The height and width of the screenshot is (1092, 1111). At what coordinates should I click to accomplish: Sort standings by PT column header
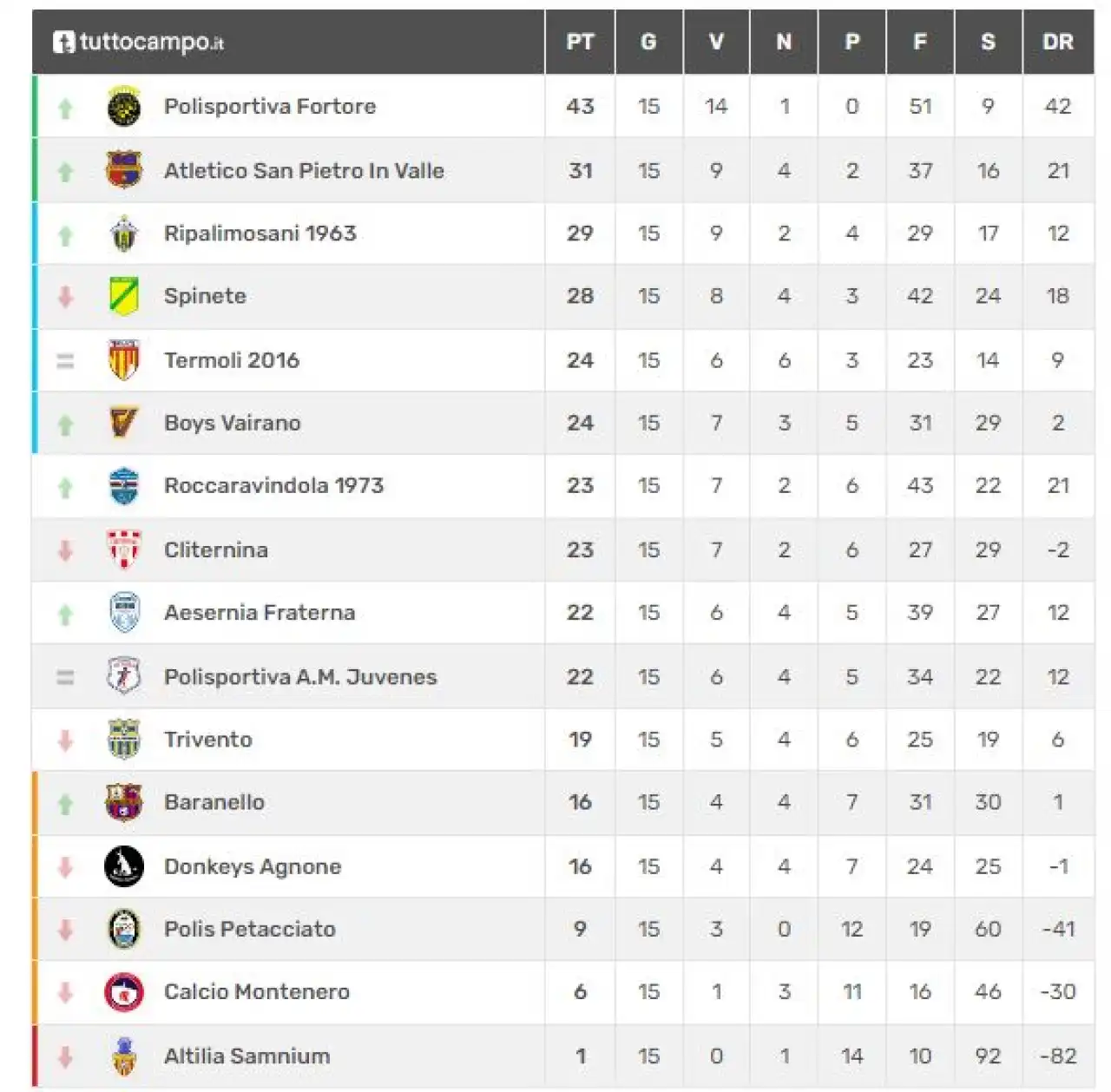coord(580,42)
